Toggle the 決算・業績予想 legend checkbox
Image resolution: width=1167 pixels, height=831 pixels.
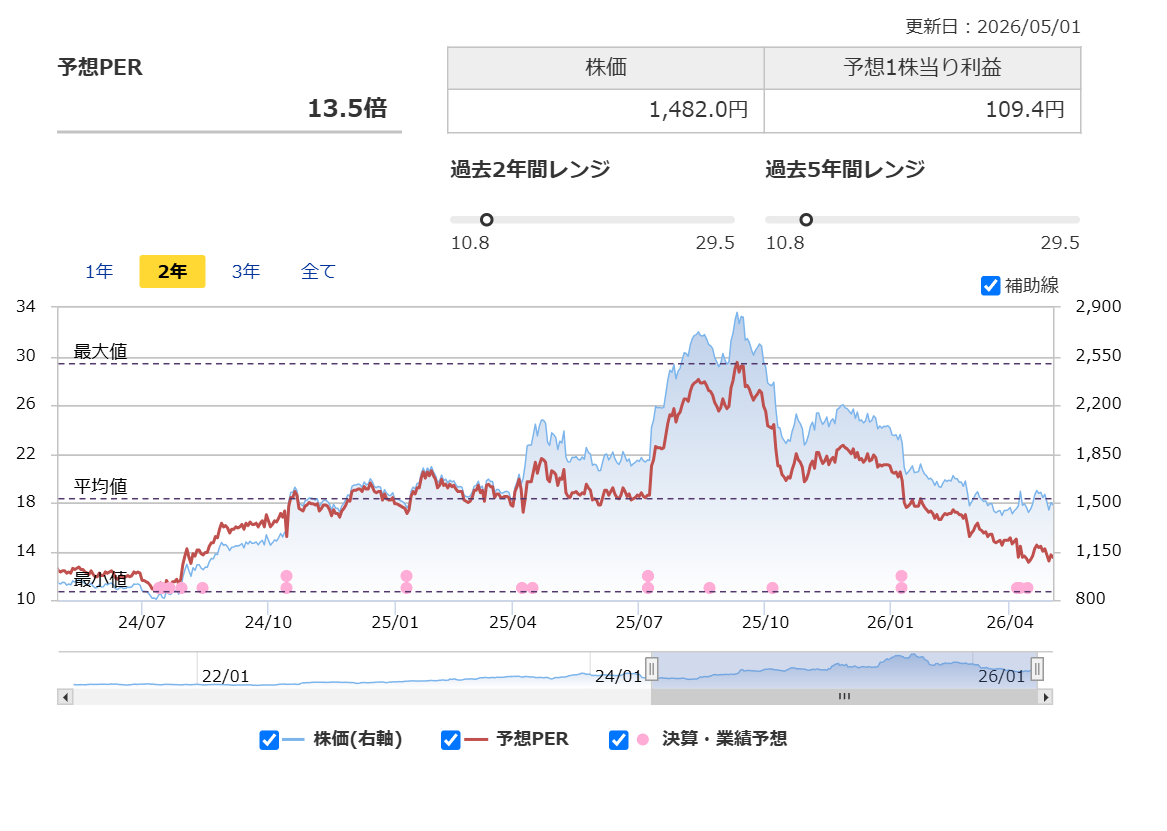click(x=618, y=739)
